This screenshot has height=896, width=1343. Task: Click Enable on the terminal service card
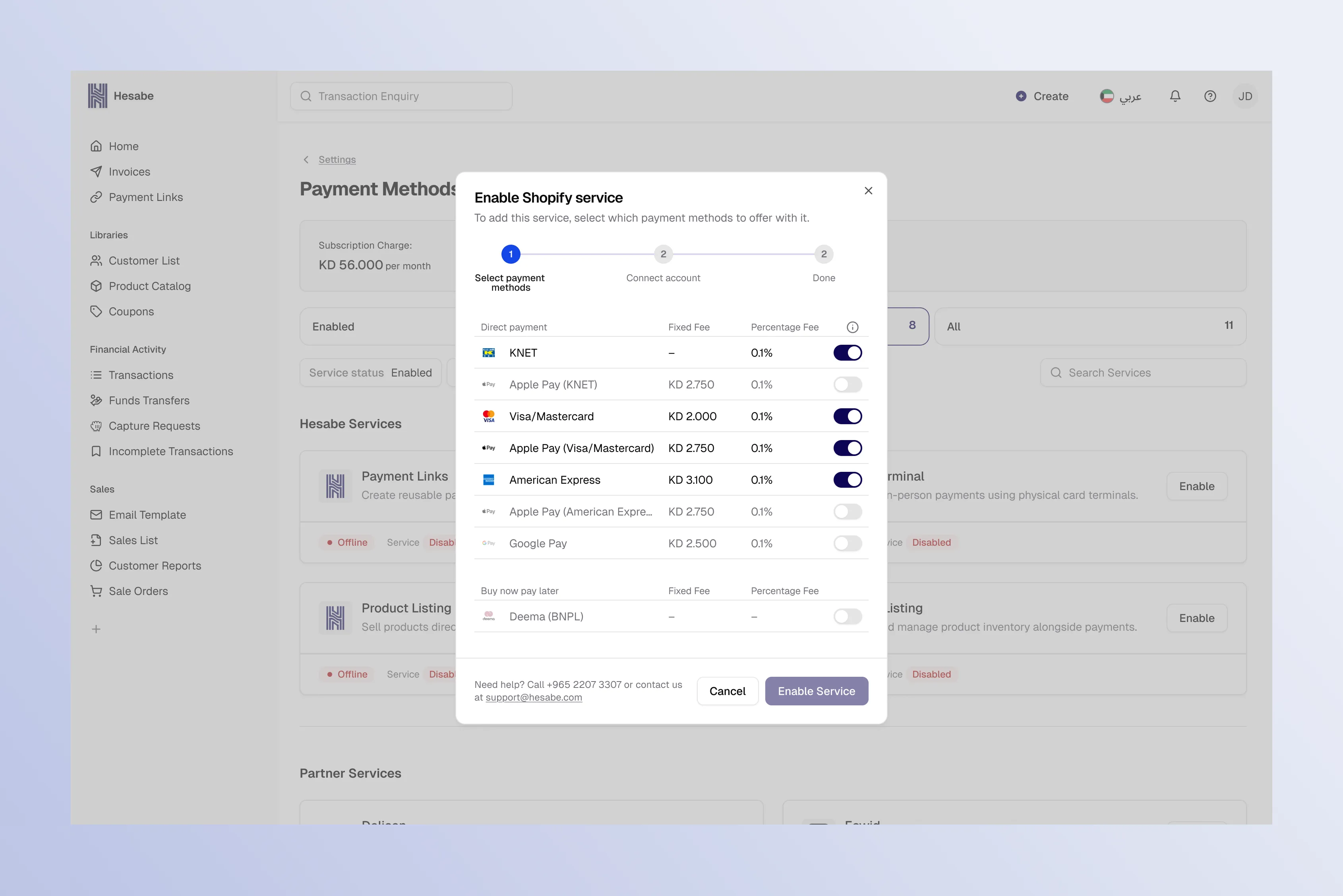pyautogui.click(x=1197, y=486)
